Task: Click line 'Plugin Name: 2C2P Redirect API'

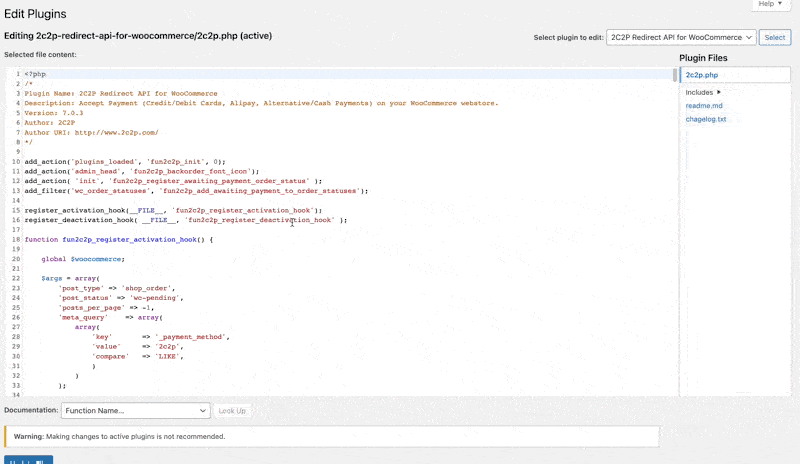Action: pyautogui.click(x=121, y=93)
